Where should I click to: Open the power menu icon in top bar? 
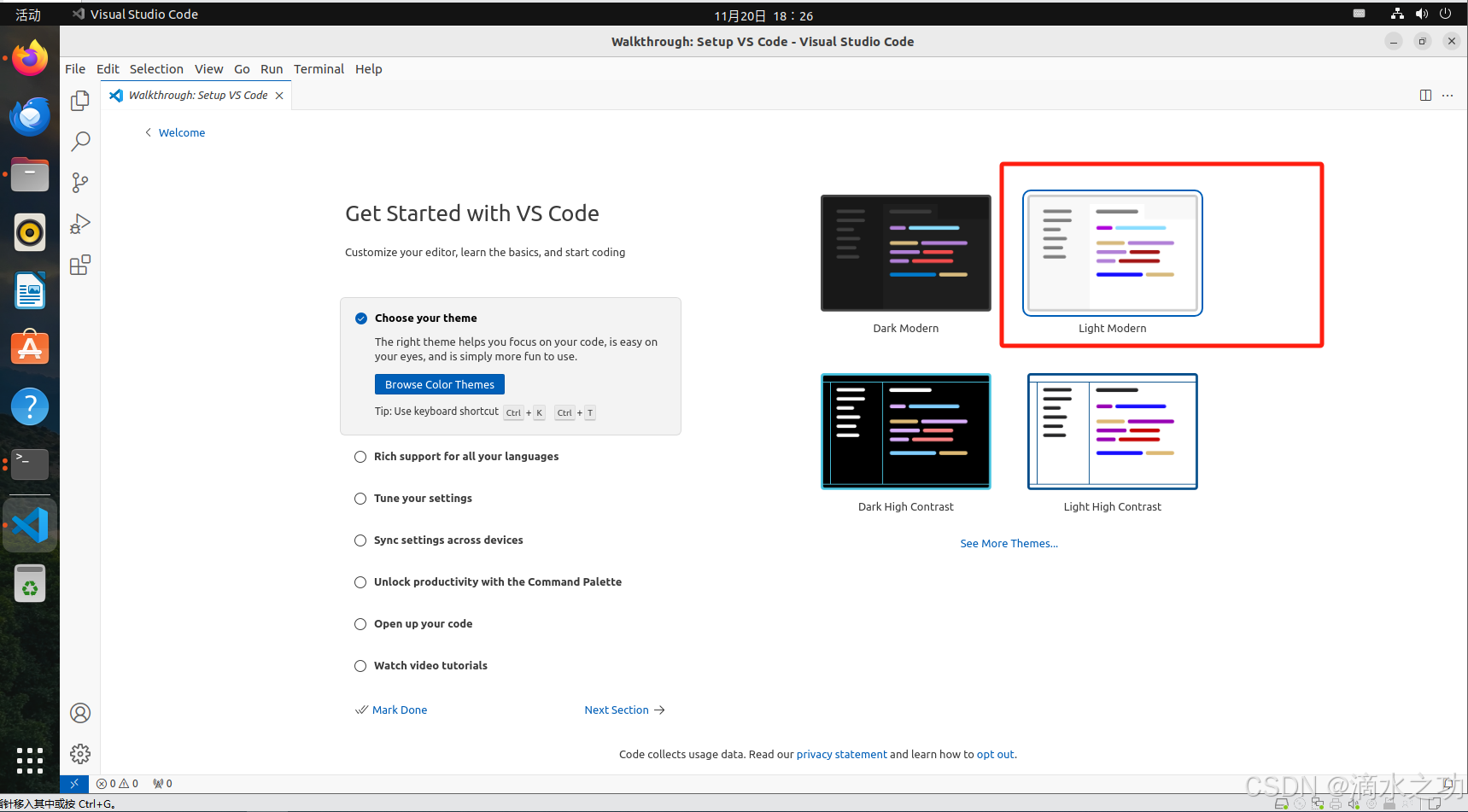click(x=1445, y=14)
